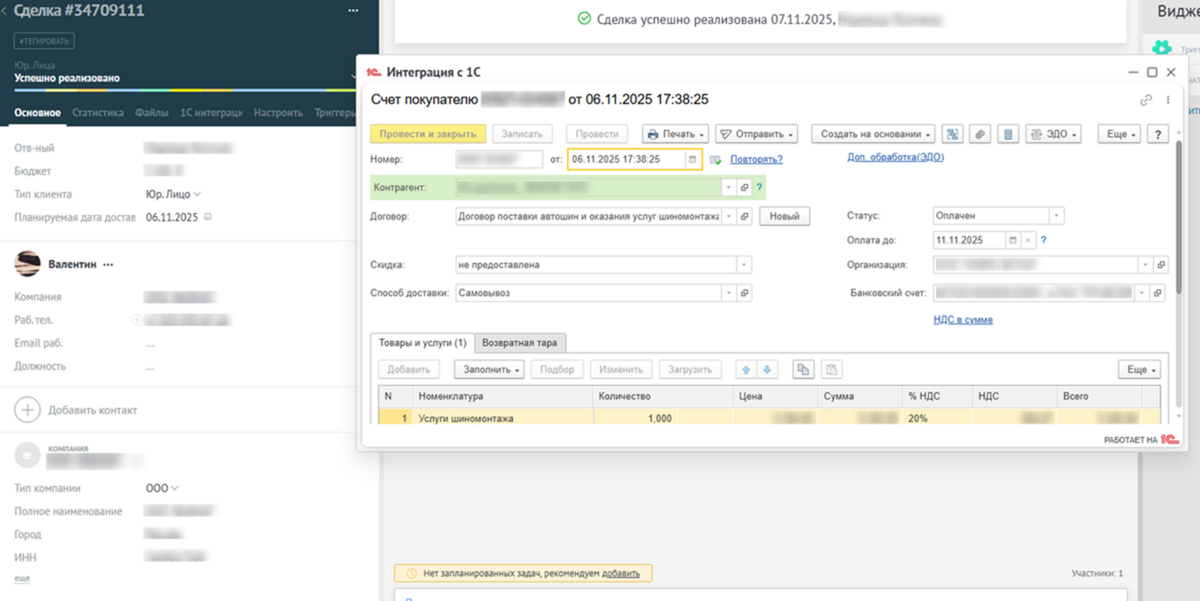Screen dimensions: 1200x601
Task: Expand the Отправить dropdown button
Action: [756, 134]
